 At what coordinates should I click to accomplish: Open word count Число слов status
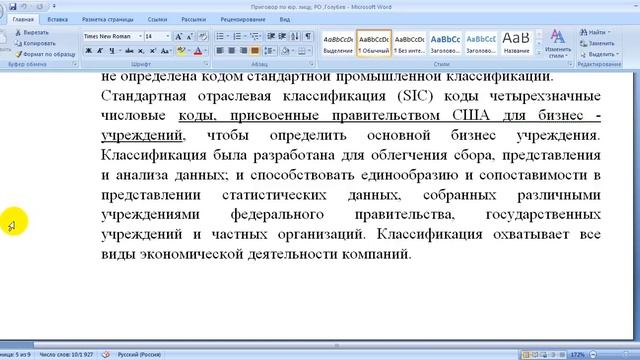click(x=66, y=355)
